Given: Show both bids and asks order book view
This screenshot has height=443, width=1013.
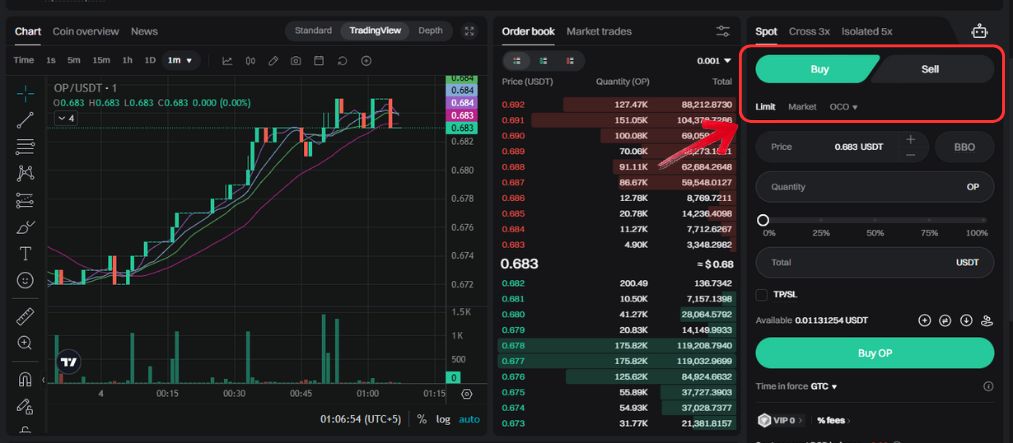Looking at the screenshot, I should 517,61.
